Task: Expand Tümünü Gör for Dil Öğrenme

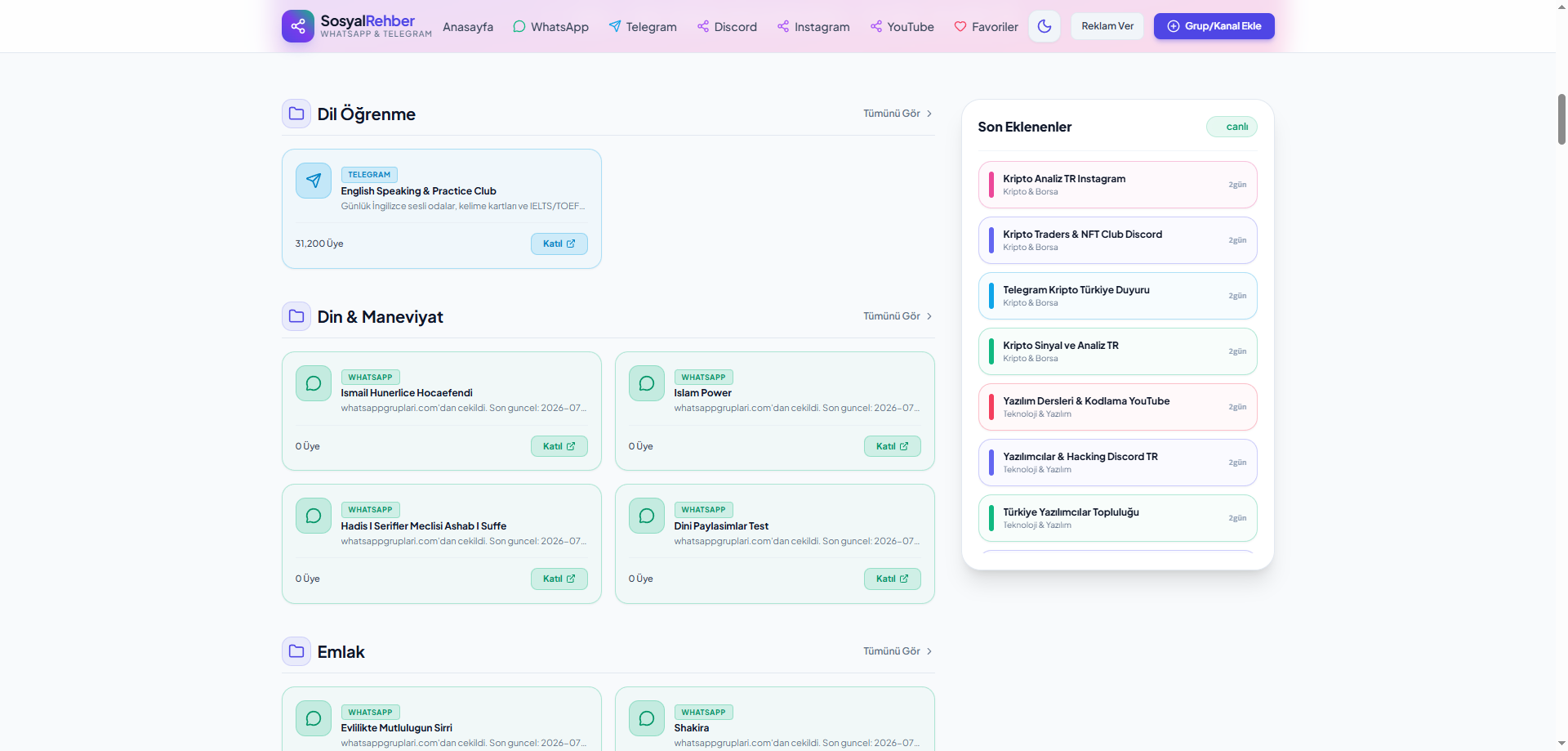Action: (x=898, y=114)
